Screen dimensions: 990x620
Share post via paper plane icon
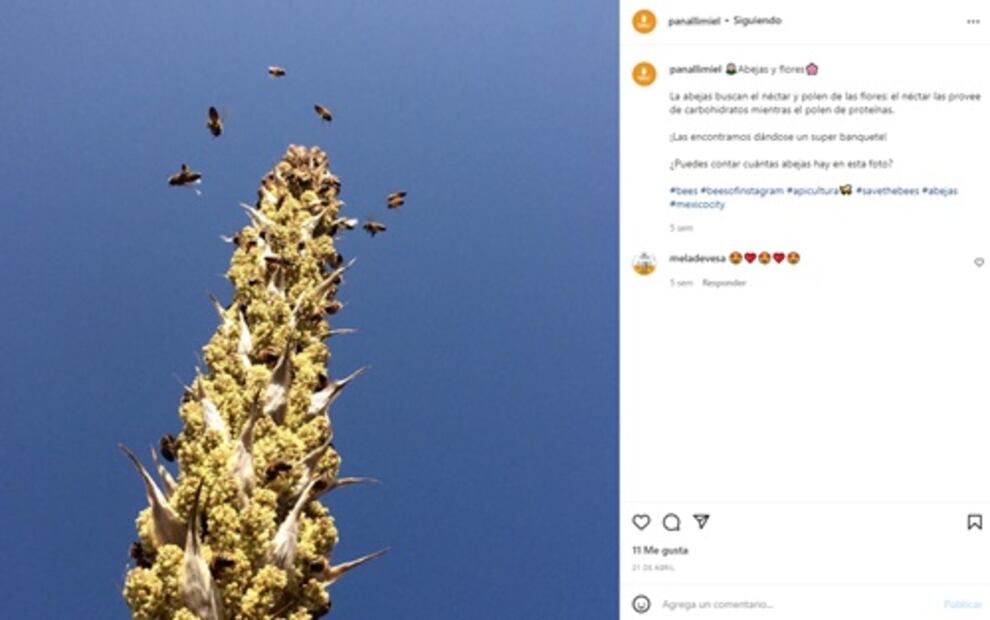[x=701, y=522]
